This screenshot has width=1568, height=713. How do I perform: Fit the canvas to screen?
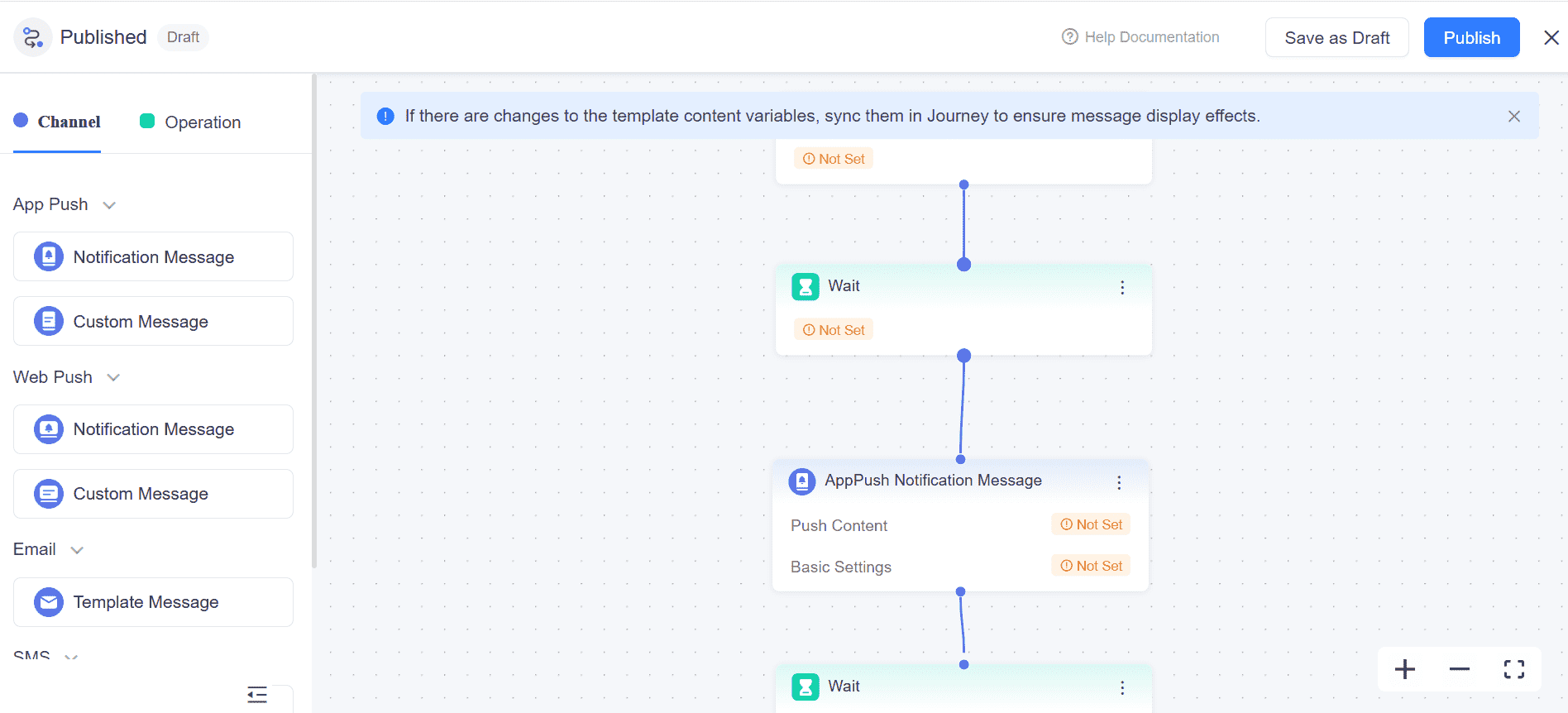click(x=1514, y=669)
